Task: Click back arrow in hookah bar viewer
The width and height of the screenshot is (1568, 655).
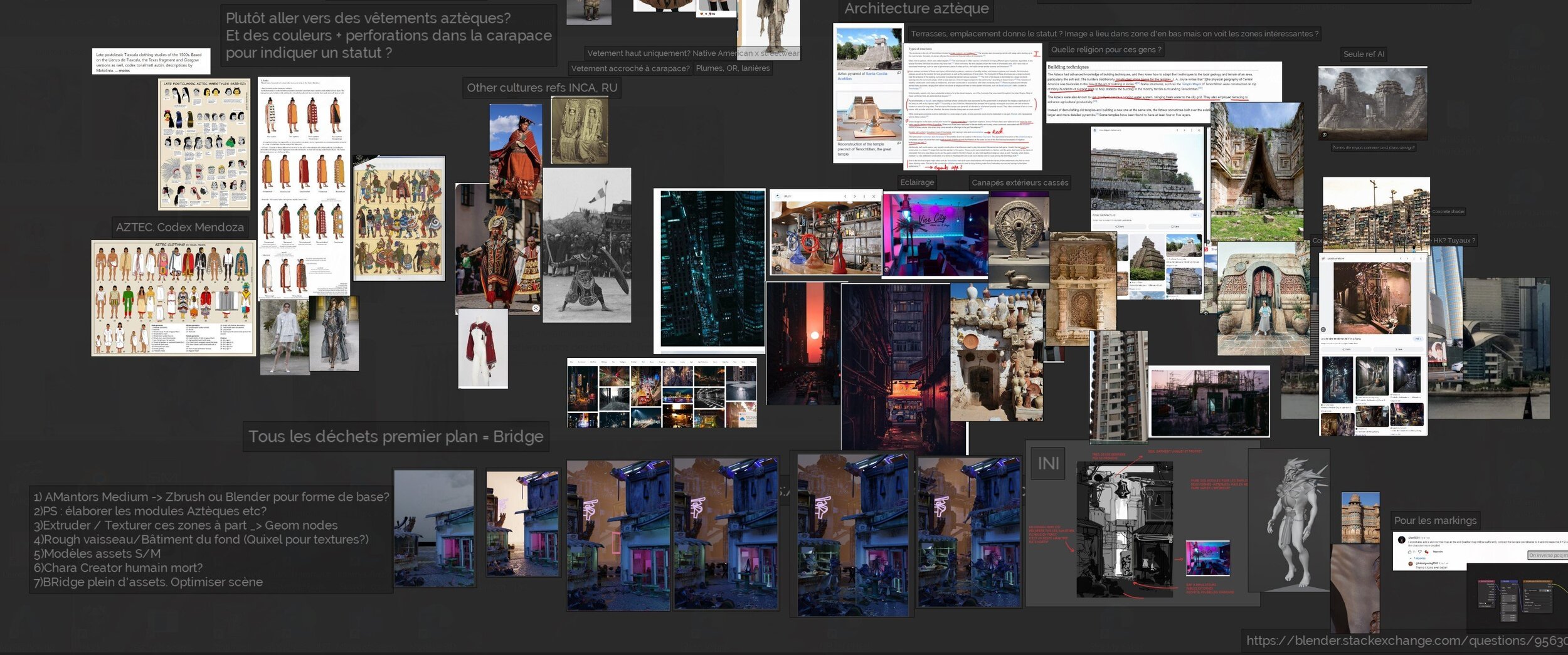Action: coord(845,196)
